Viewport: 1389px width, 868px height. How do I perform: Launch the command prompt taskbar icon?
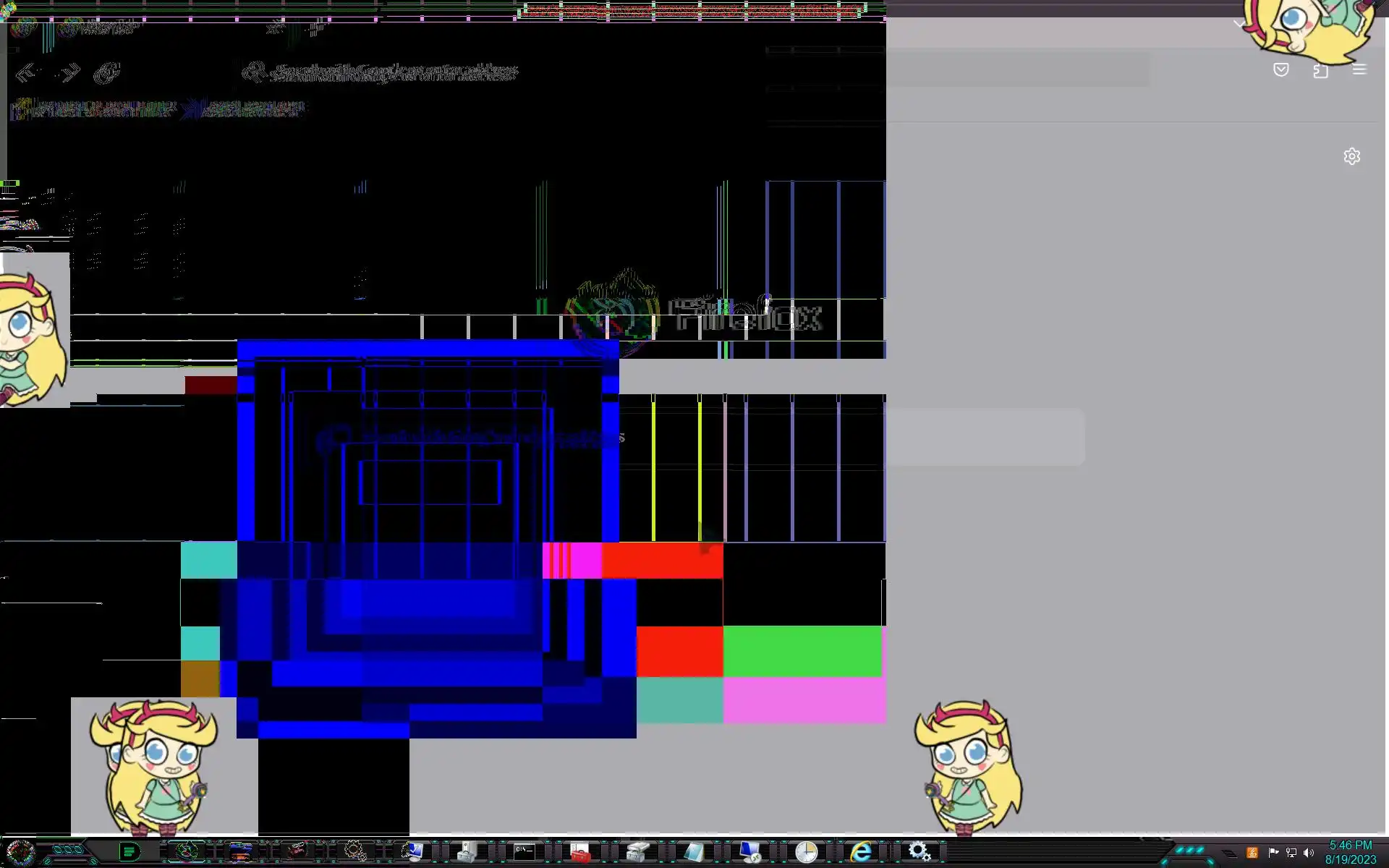pyautogui.click(x=524, y=851)
